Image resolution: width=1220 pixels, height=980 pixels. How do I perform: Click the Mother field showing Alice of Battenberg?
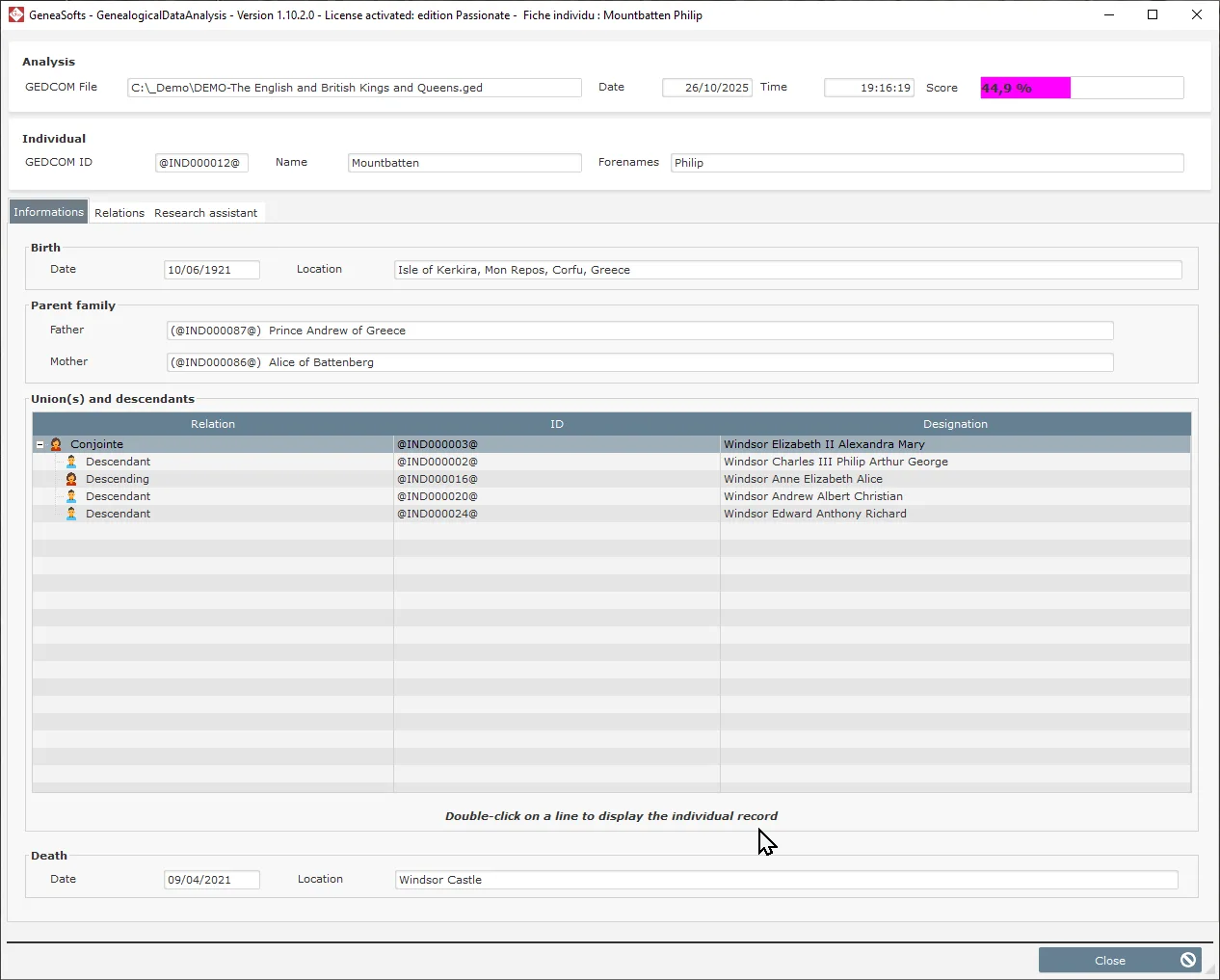pyautogui.click(x=639, y=362)
